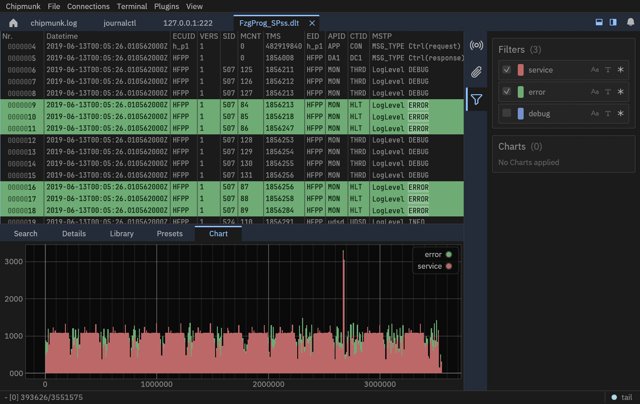Close the FzgProg_SPss.dlt tab

pos(312,23)
